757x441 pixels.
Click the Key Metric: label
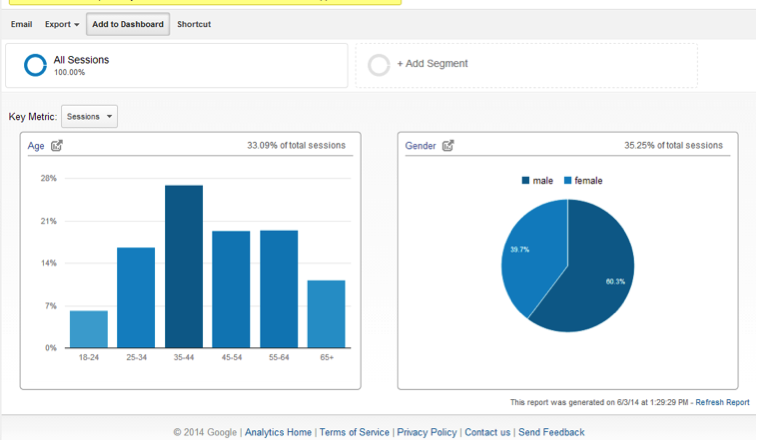(x=33, y=117)
